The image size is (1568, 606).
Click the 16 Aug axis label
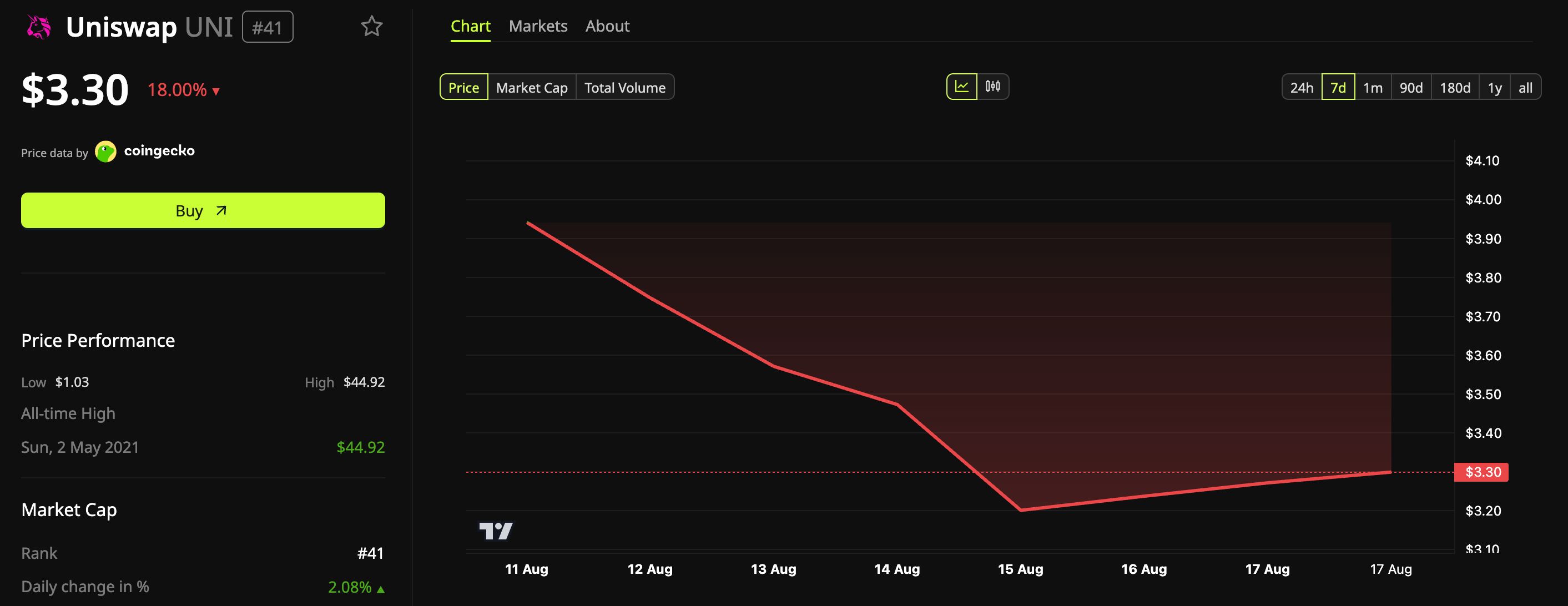[x=1144, y=569]
